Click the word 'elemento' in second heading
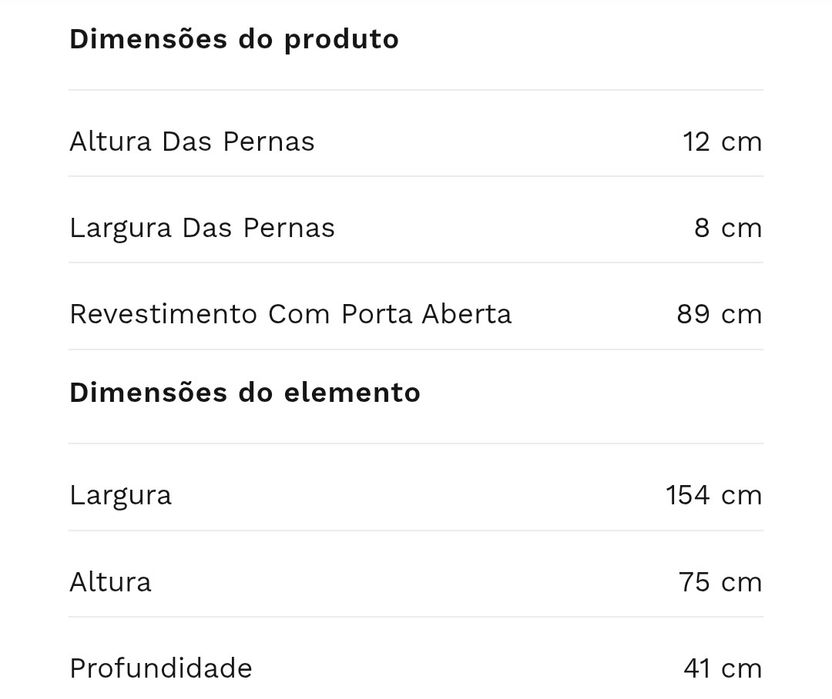This screenshot has width=832, height=699. 352,393
